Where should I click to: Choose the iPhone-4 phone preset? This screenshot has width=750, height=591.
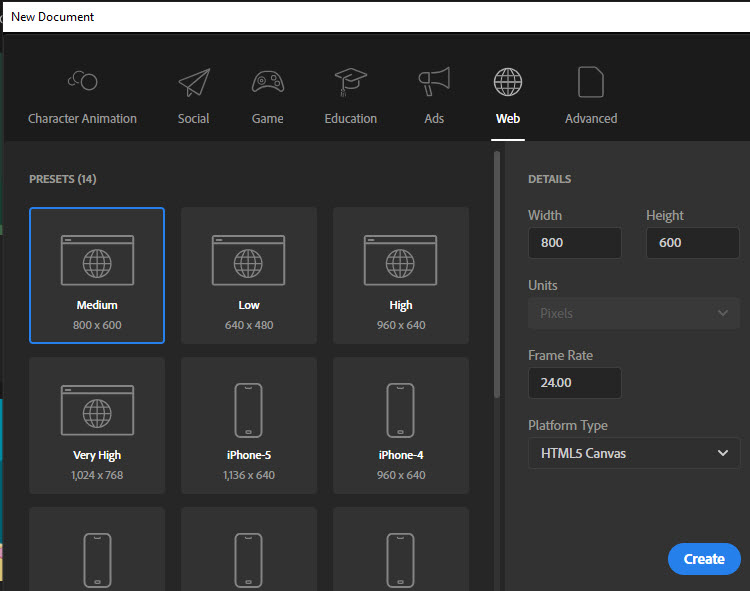tap(401, 425)
